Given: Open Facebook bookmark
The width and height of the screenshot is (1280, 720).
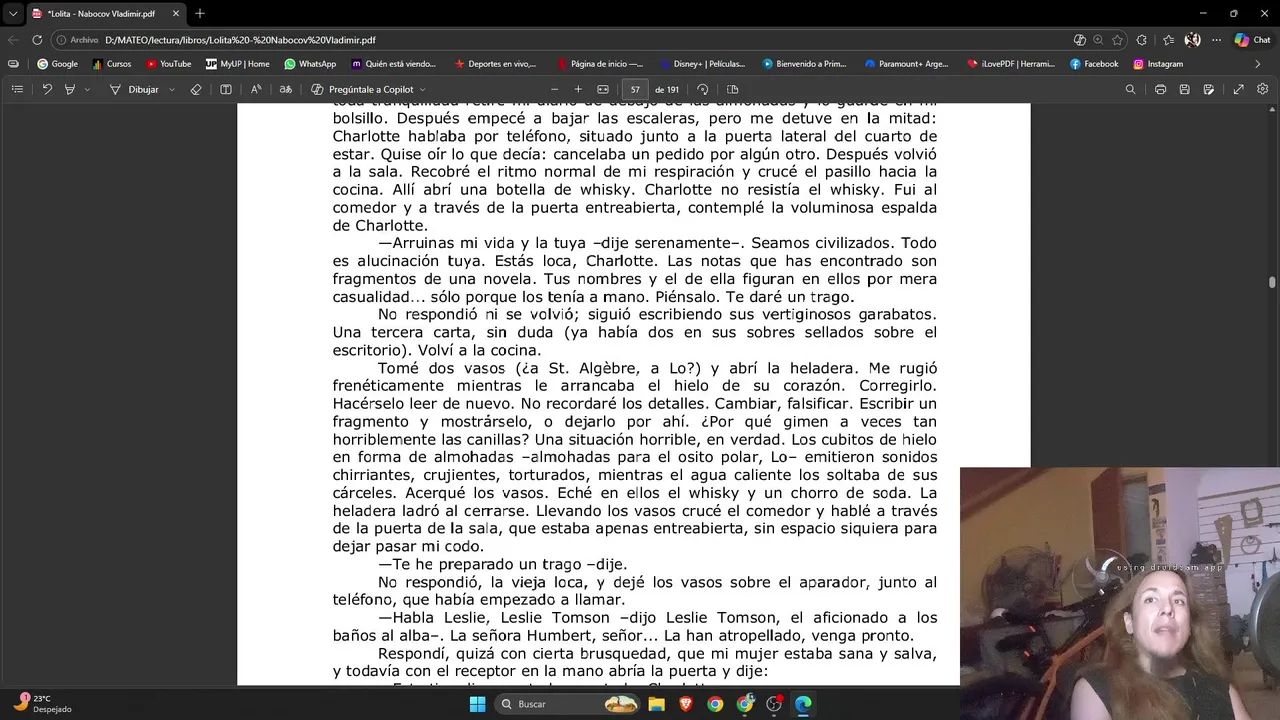Looking at the screenshot, I should [1094, 64].
